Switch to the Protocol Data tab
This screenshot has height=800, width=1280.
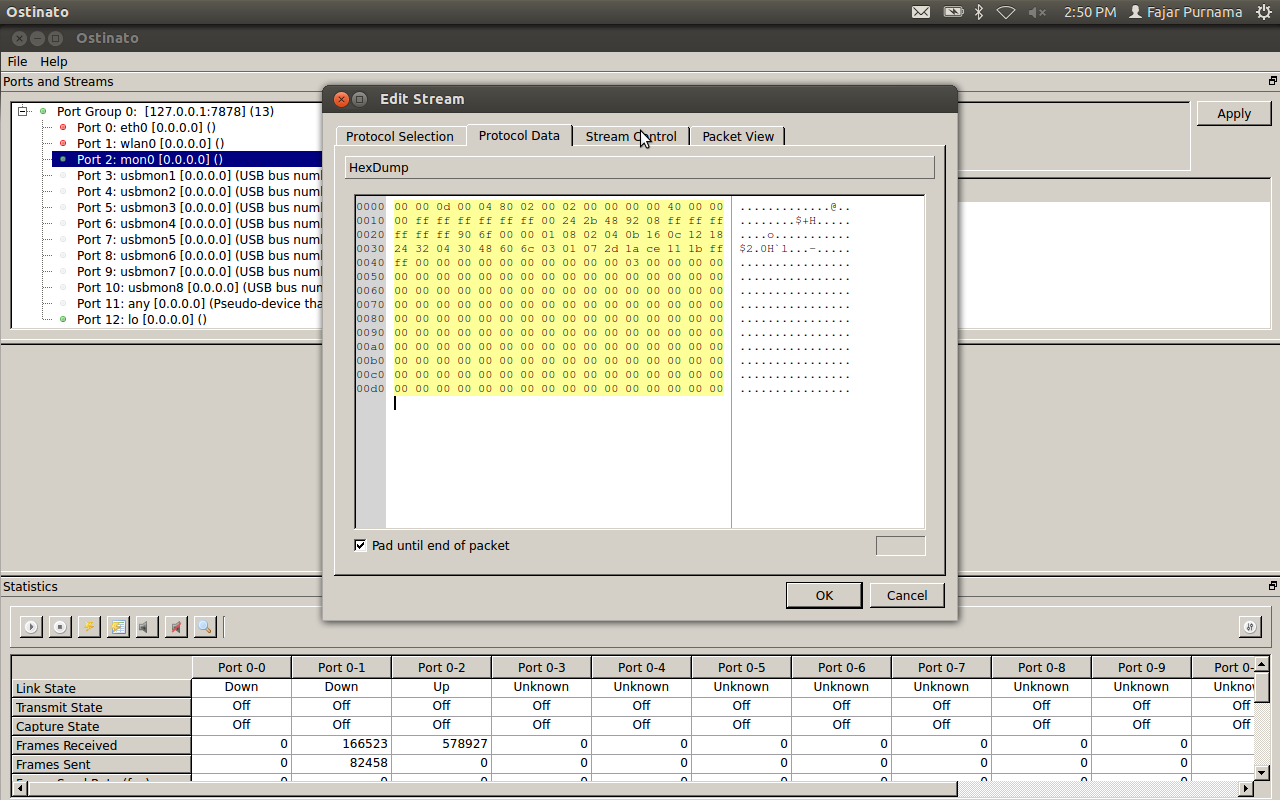coord(519,135)
